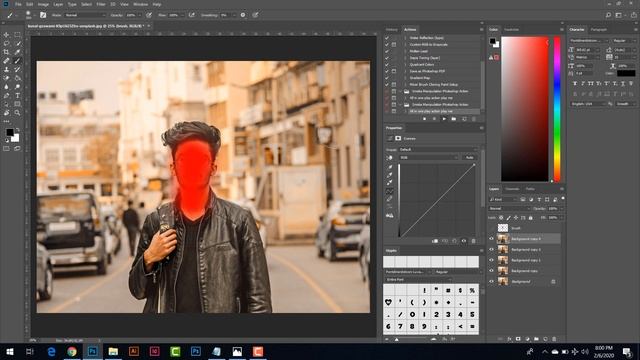The width and height of the screenshot is (640, 360).
Task: Toggle adjustment visibility eye in Properties panel
Action: (464, 241)
